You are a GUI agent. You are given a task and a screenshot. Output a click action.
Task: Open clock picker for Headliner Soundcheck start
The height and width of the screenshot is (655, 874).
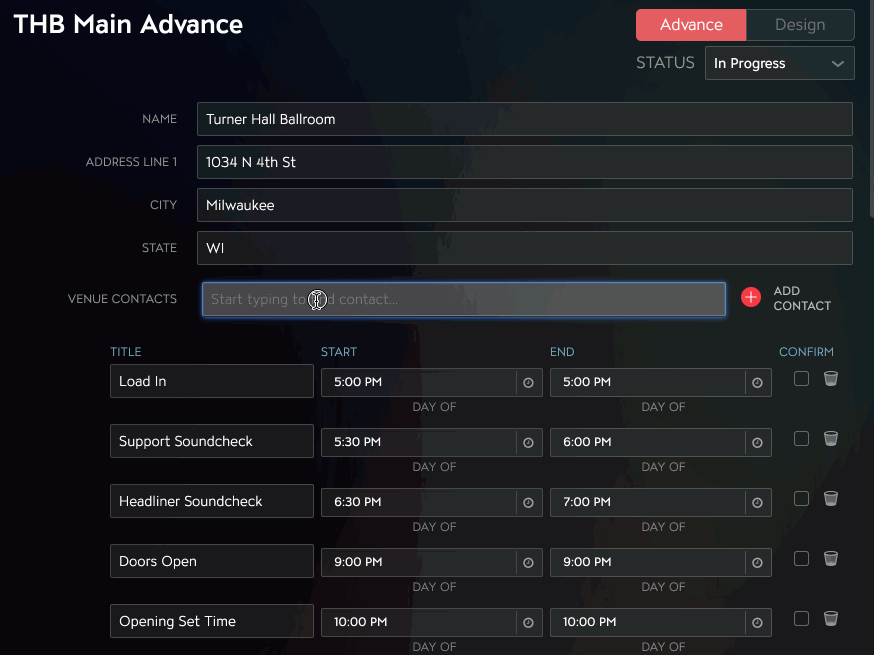pyautogui.click(x=528, y=503)
